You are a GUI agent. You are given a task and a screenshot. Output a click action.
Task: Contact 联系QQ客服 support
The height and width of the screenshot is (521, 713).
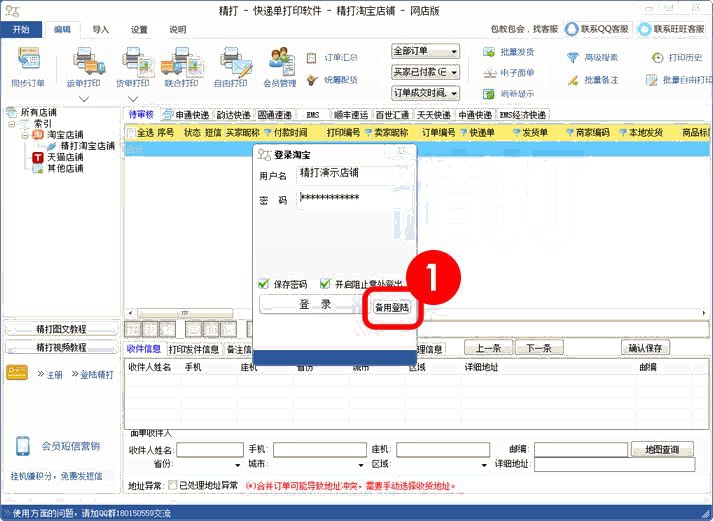(598, 29)
